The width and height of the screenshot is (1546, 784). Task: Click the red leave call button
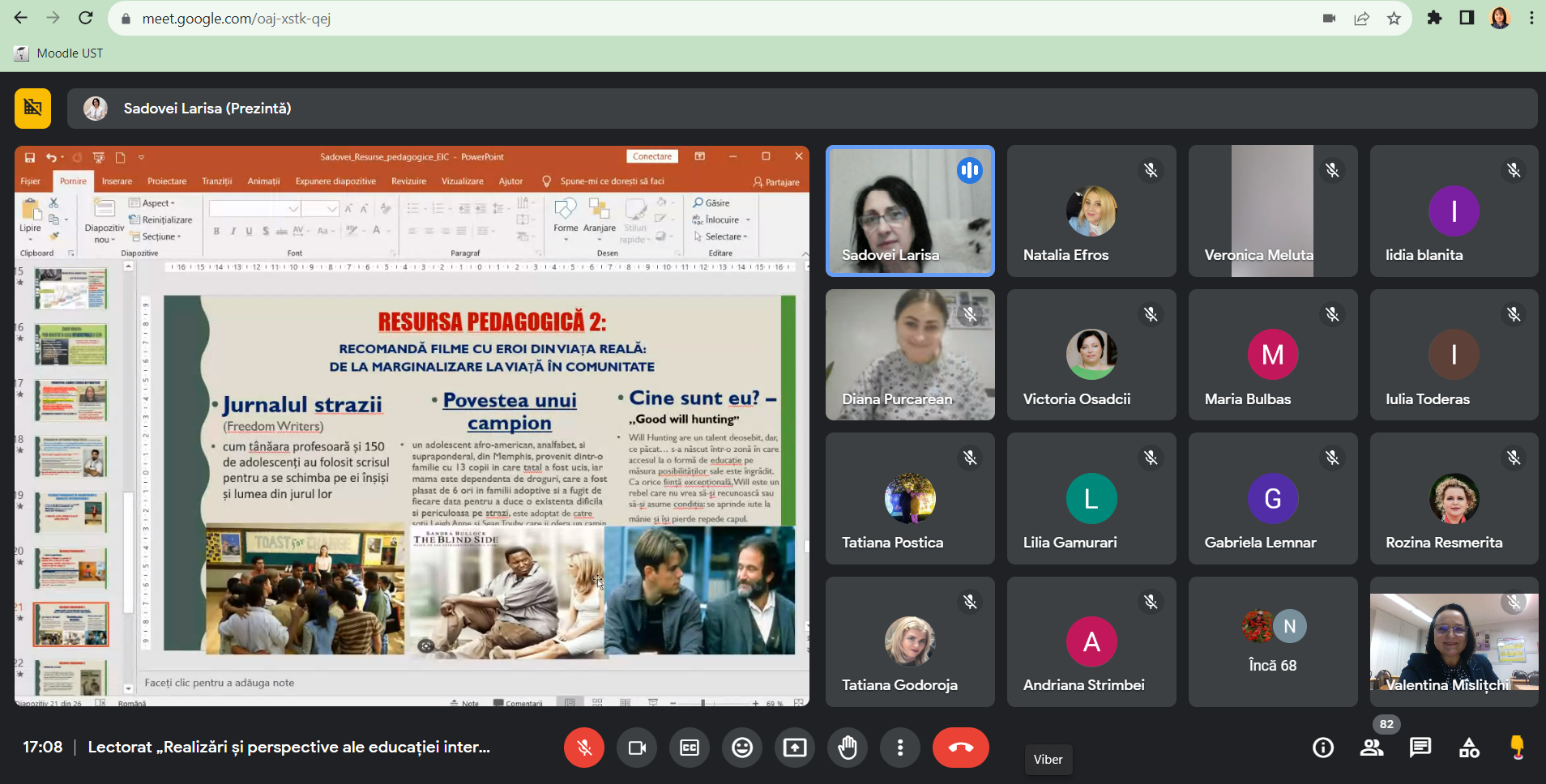tap(960, 748)
